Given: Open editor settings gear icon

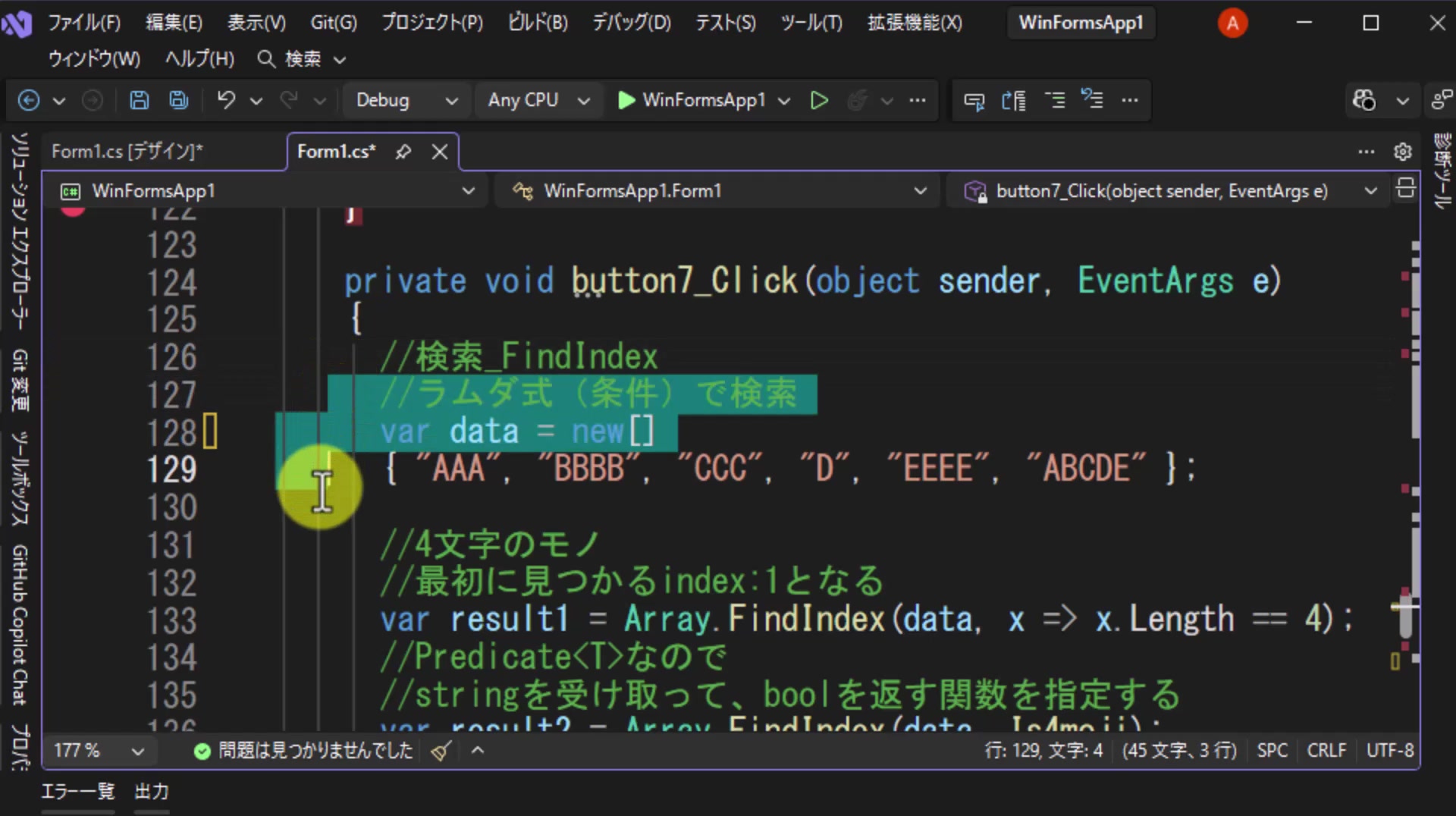Looking at the screenshot, I should coord(1403,152).
